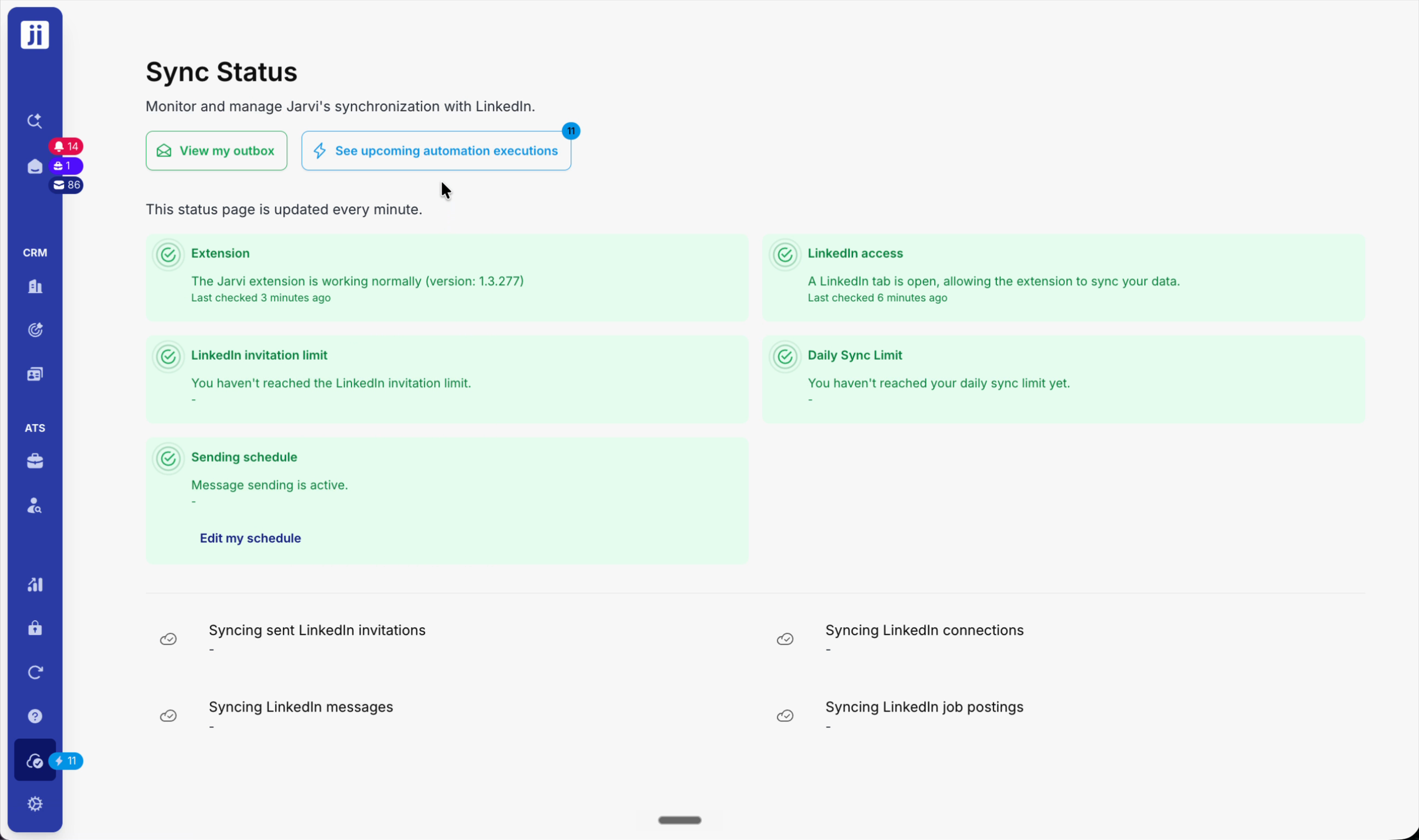Open the ATS candidate search icon

click(35, 505)
